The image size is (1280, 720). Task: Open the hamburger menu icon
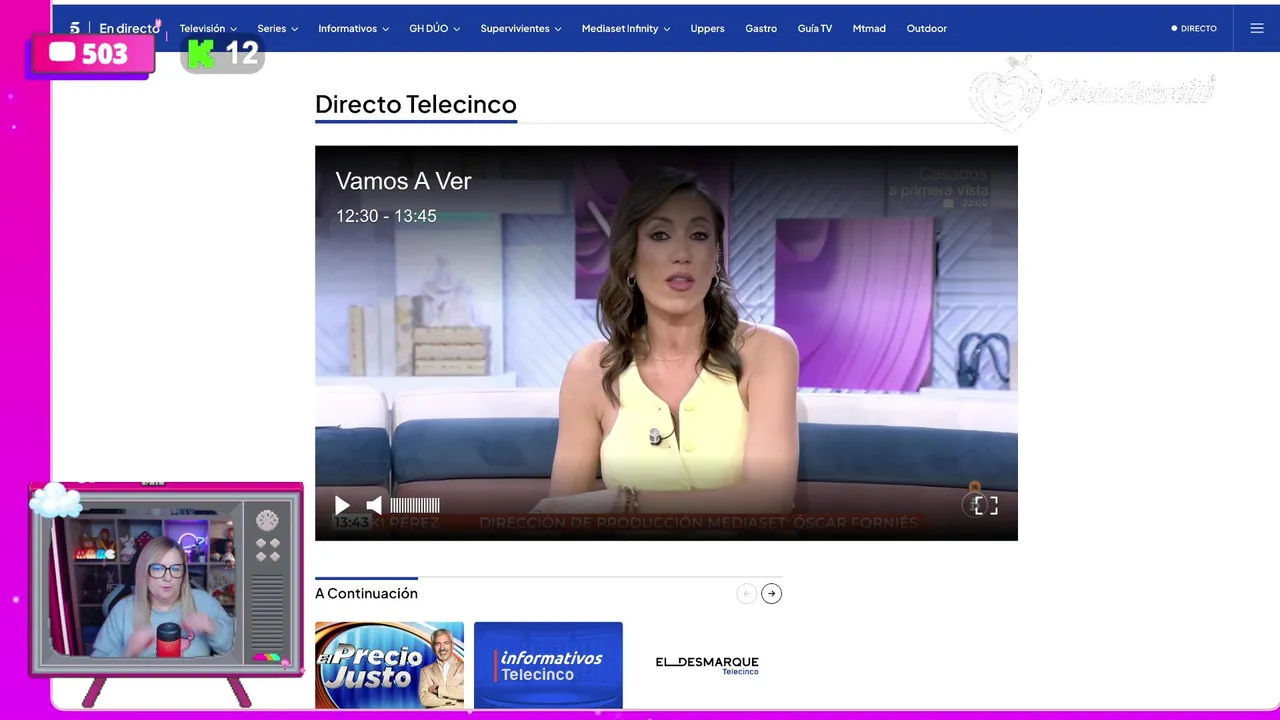pos(1257,28)
